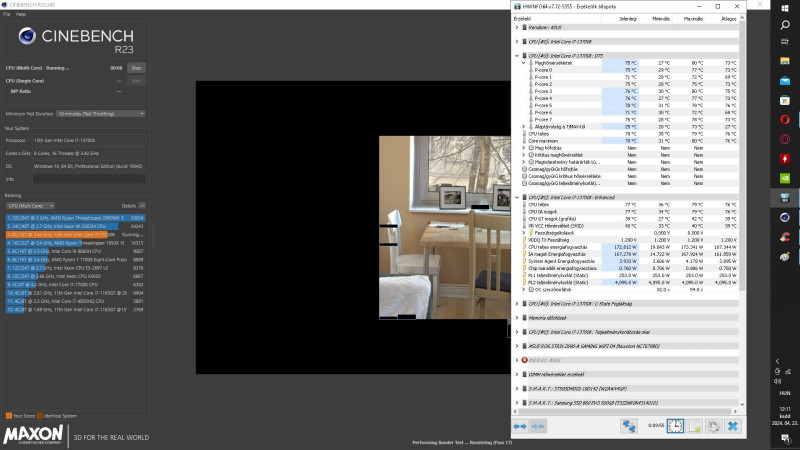Open the remote network connection icon in HWiNFO
Viewport: 800px width, 450px height.
pyautogui.click(x=629, y=426)
